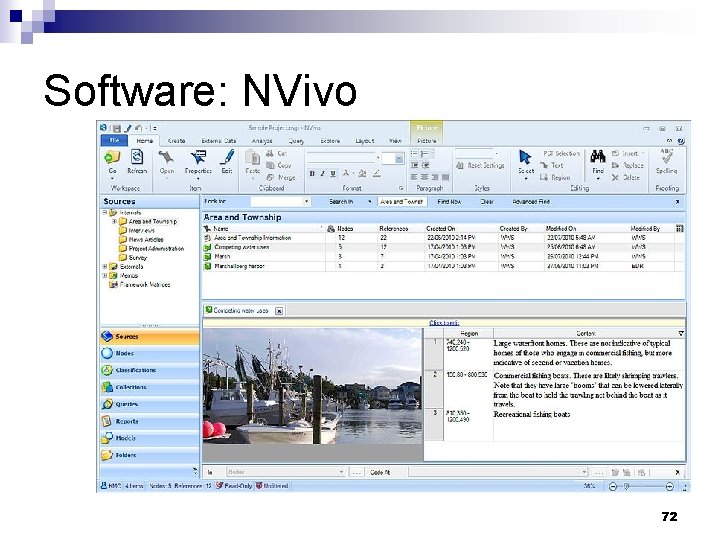The height and width of the screenshot is (540, 720).
Task: Click the PDF Selection option
Action: [x=561, y=153]
